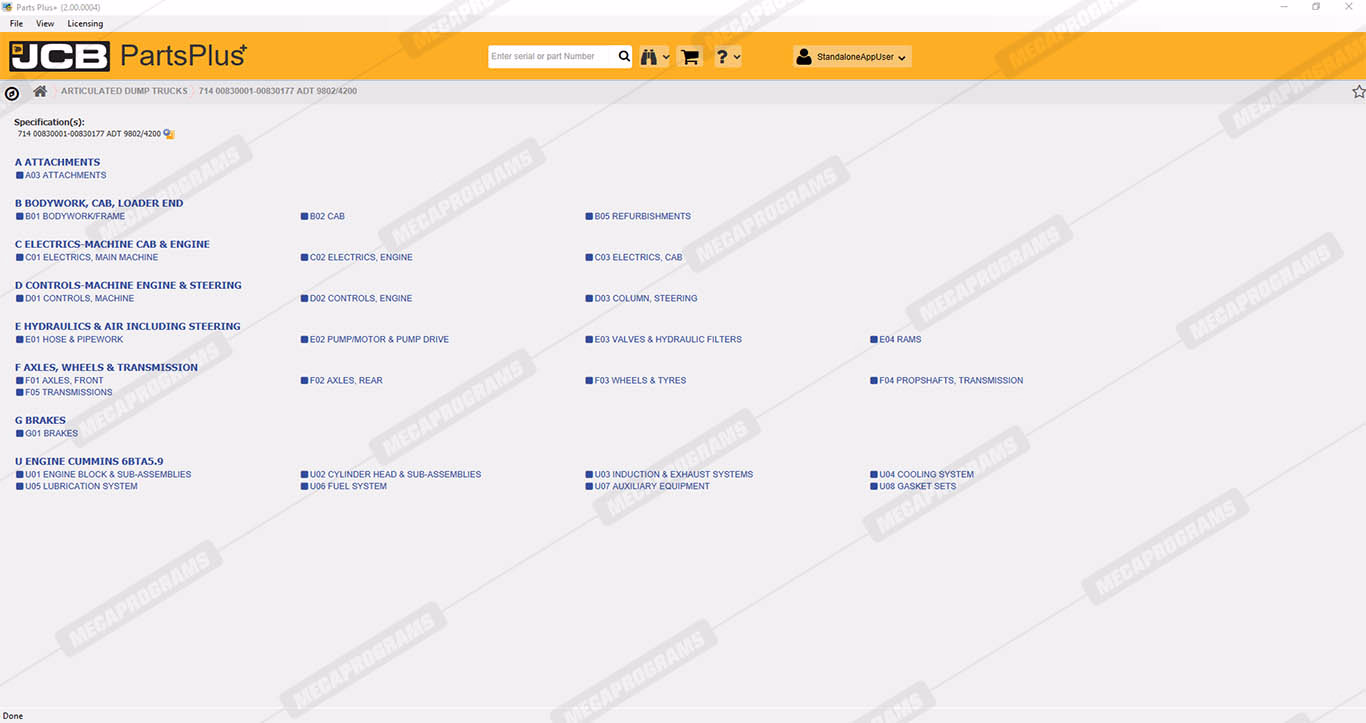The image size is (1366, 723).
Task: Add this page to favorites star
Action: coord(1358,92)
